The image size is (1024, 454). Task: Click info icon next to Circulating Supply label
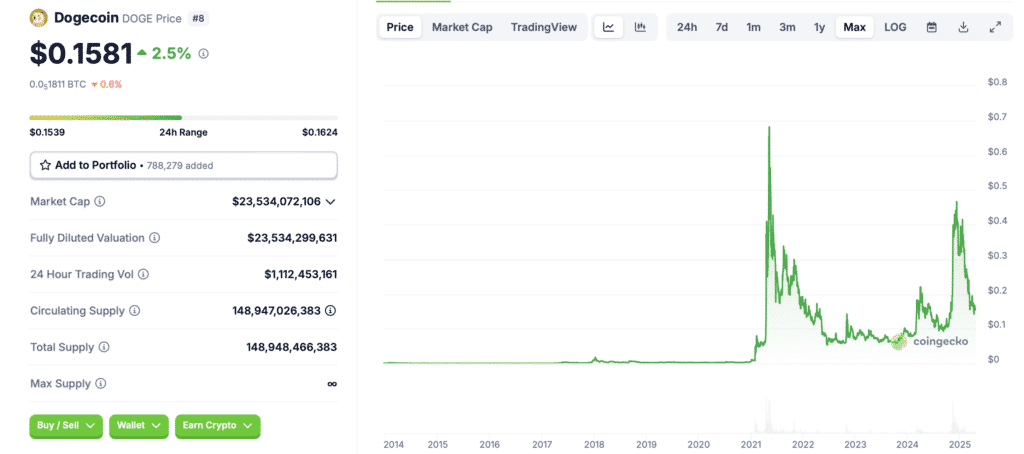(134, 311)
